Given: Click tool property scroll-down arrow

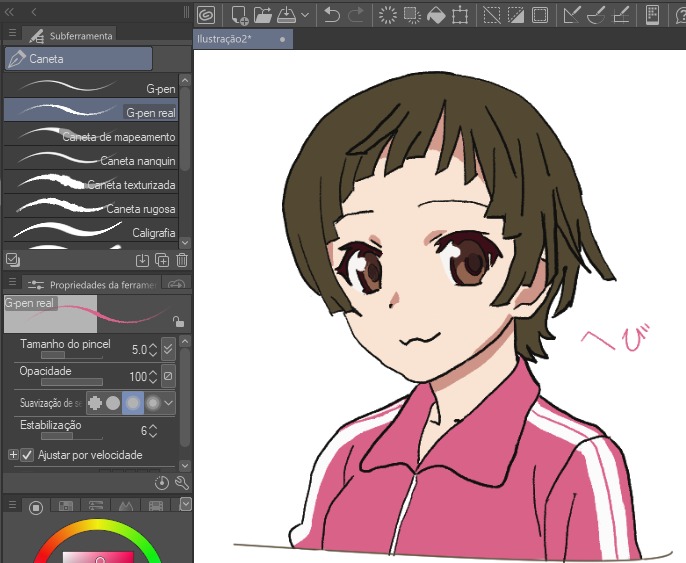Looking at the screenshot, I should [x=185, y=466].
